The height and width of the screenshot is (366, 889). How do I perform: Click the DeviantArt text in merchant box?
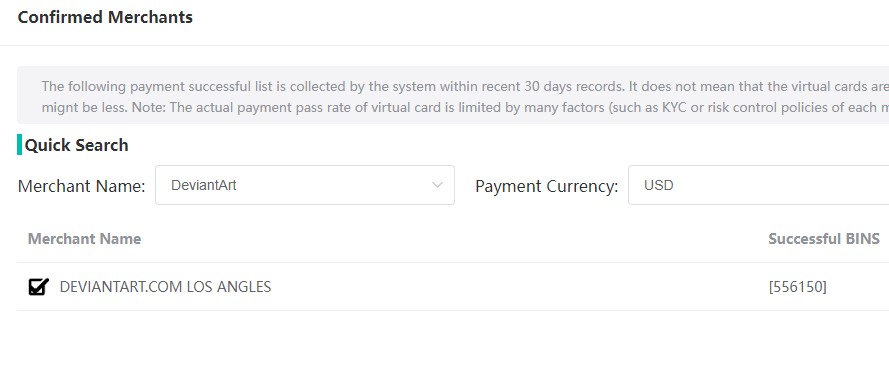(204, 185)
